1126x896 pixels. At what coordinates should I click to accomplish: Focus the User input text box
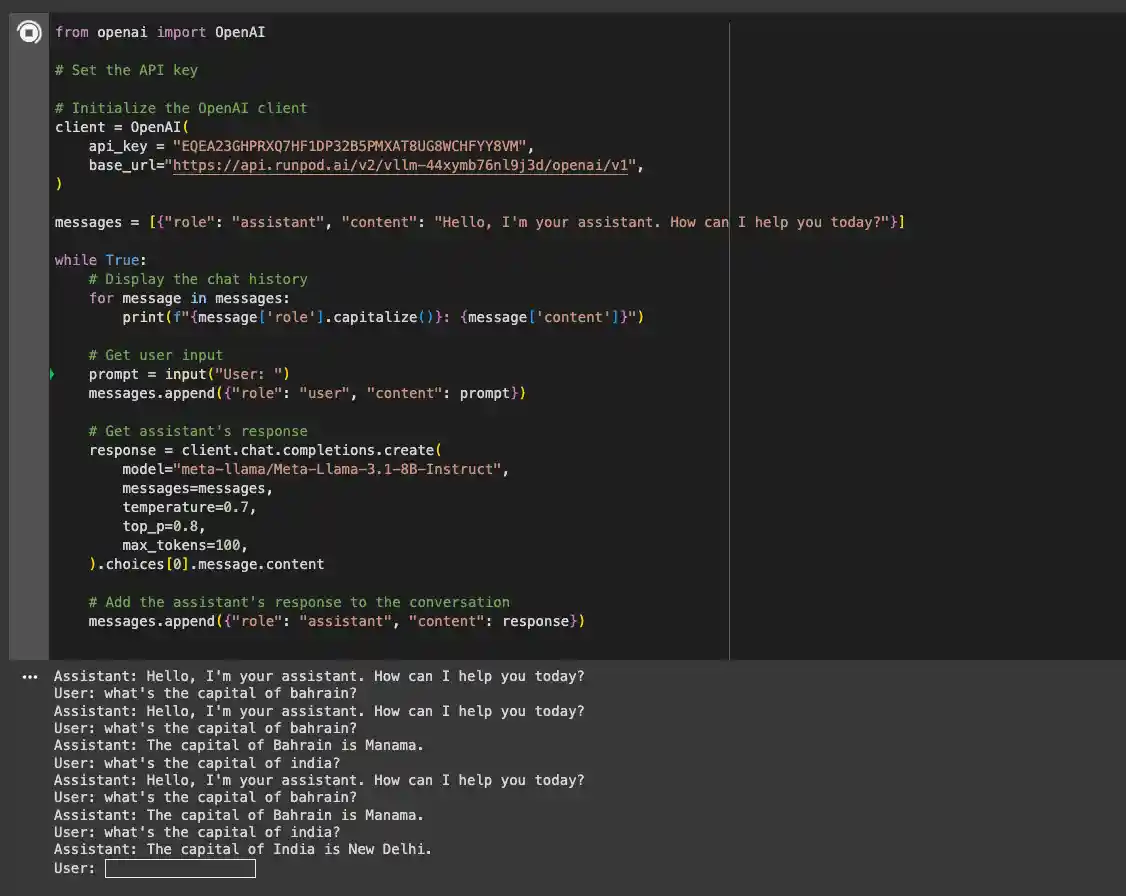tap(180, 868)
